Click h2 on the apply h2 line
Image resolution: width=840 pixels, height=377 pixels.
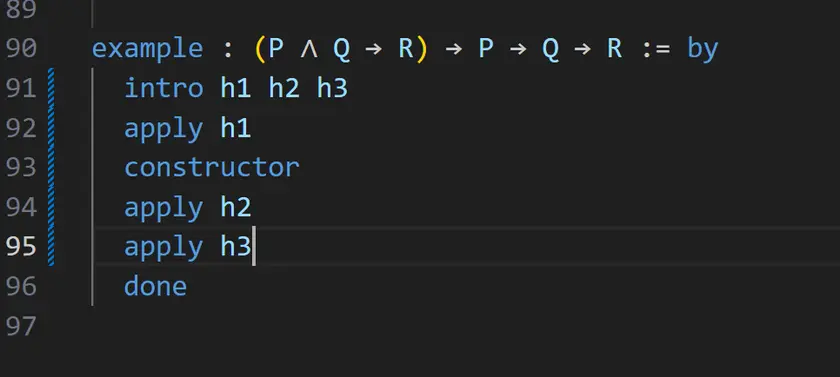click(236, 207)
